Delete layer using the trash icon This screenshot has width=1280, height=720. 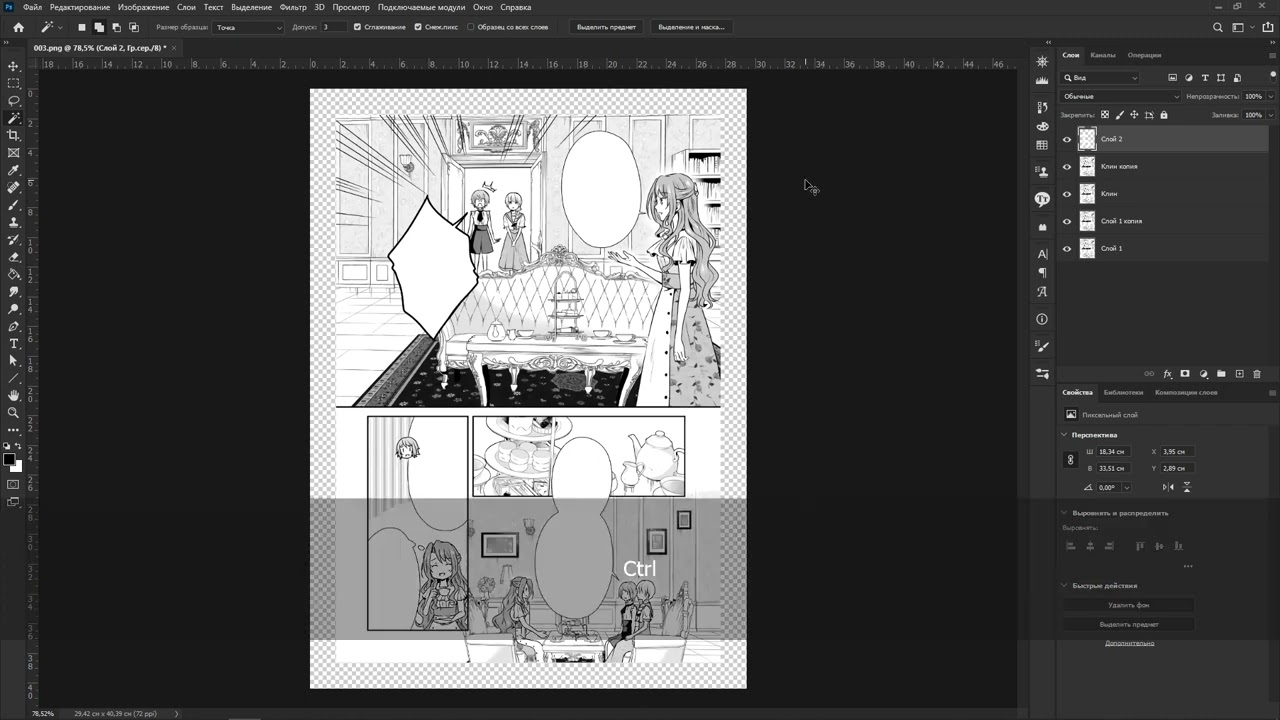(1257, 374)
